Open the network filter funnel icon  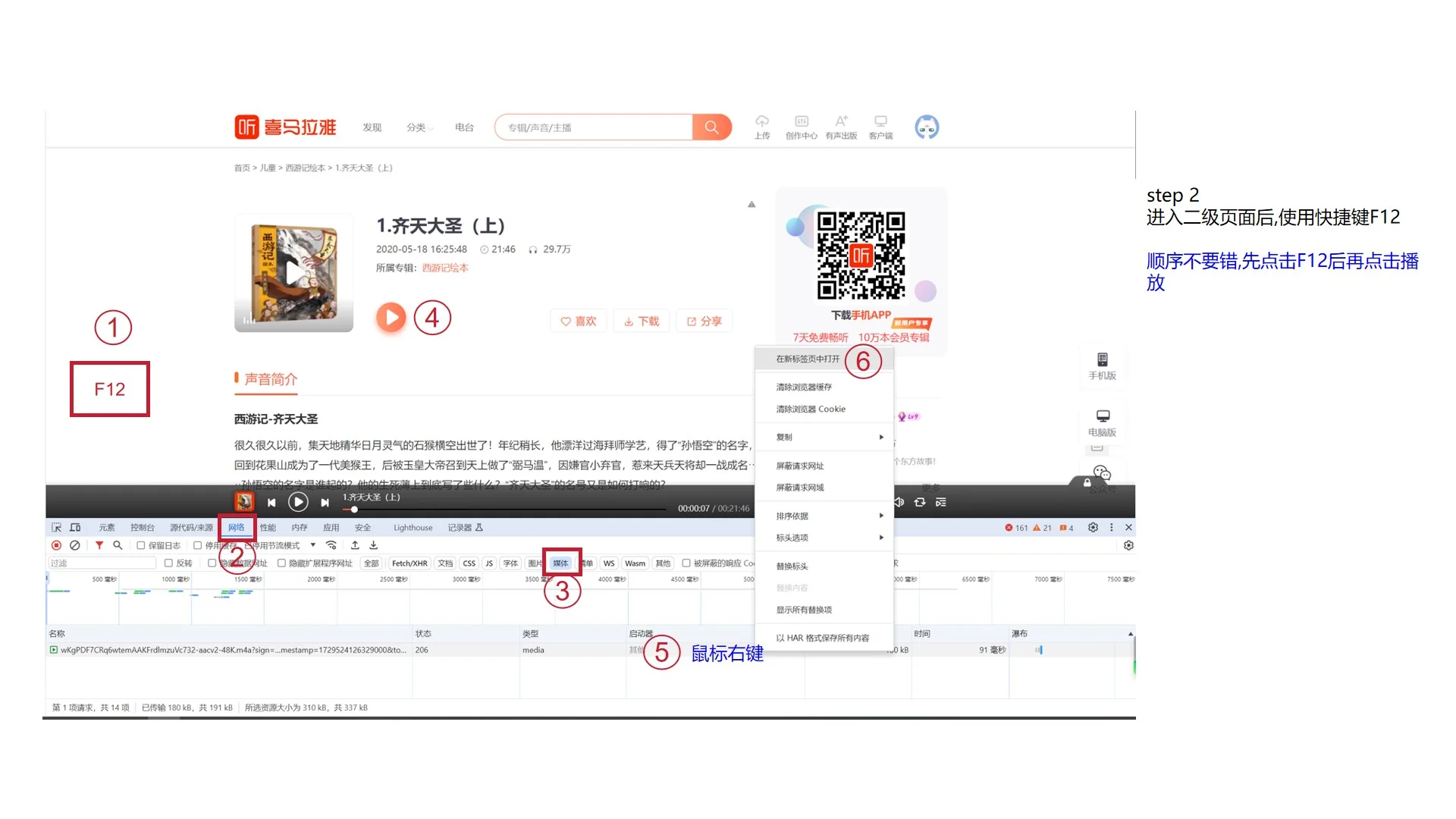[99, 545]
